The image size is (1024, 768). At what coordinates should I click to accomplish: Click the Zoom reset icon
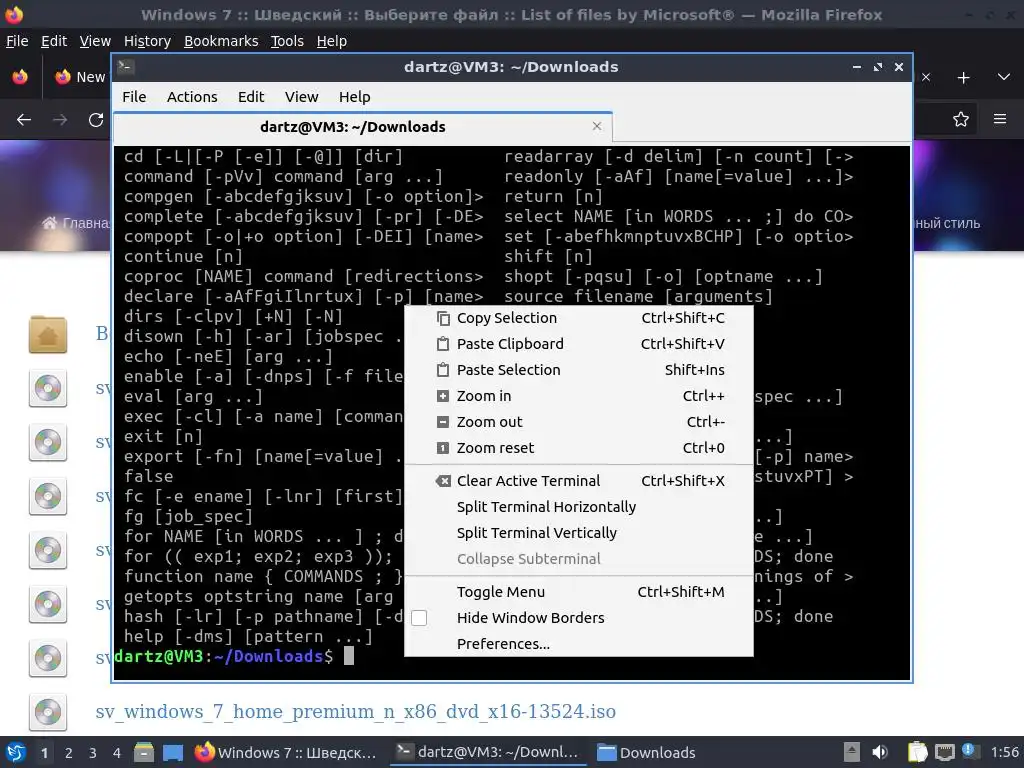[443, 449]
